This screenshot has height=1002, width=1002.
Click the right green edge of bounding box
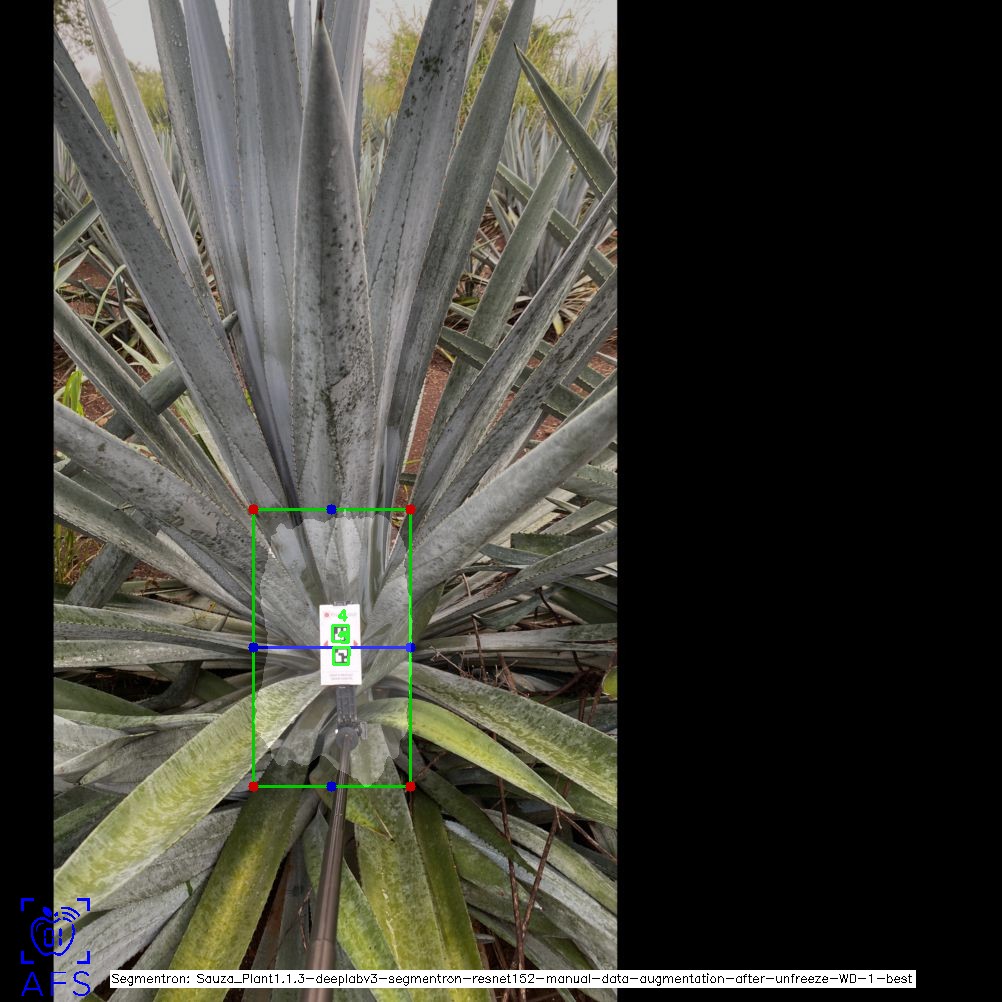coord(410,580)
